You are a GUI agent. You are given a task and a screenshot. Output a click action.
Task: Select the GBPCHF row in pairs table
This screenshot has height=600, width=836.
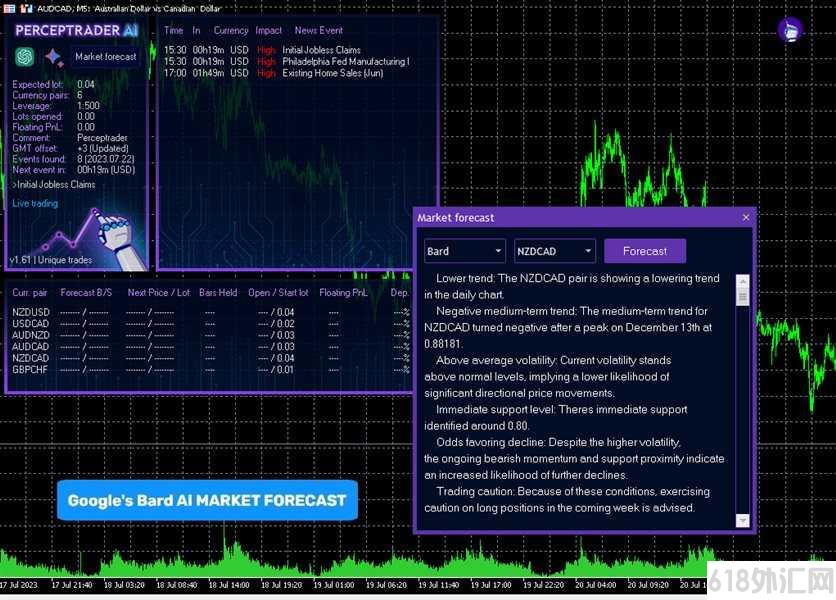tap(211, 370)
